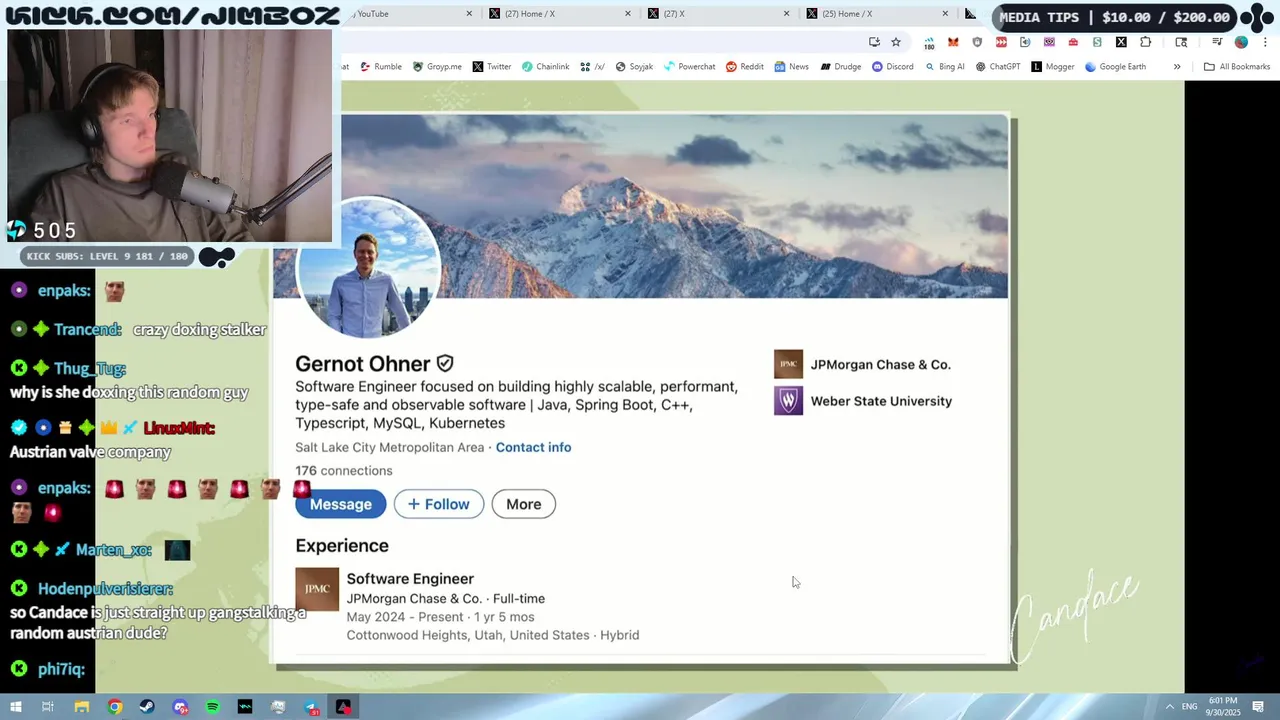
Task: Click the red fast-forward extension icon
Action: [x=1001, y=42]
